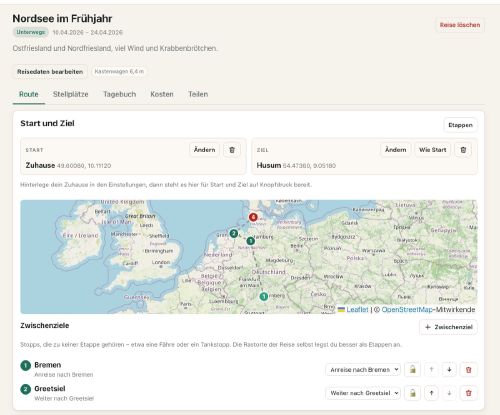Move the Bremen stop up
The image size is (500, 415).
click(431, 369)
